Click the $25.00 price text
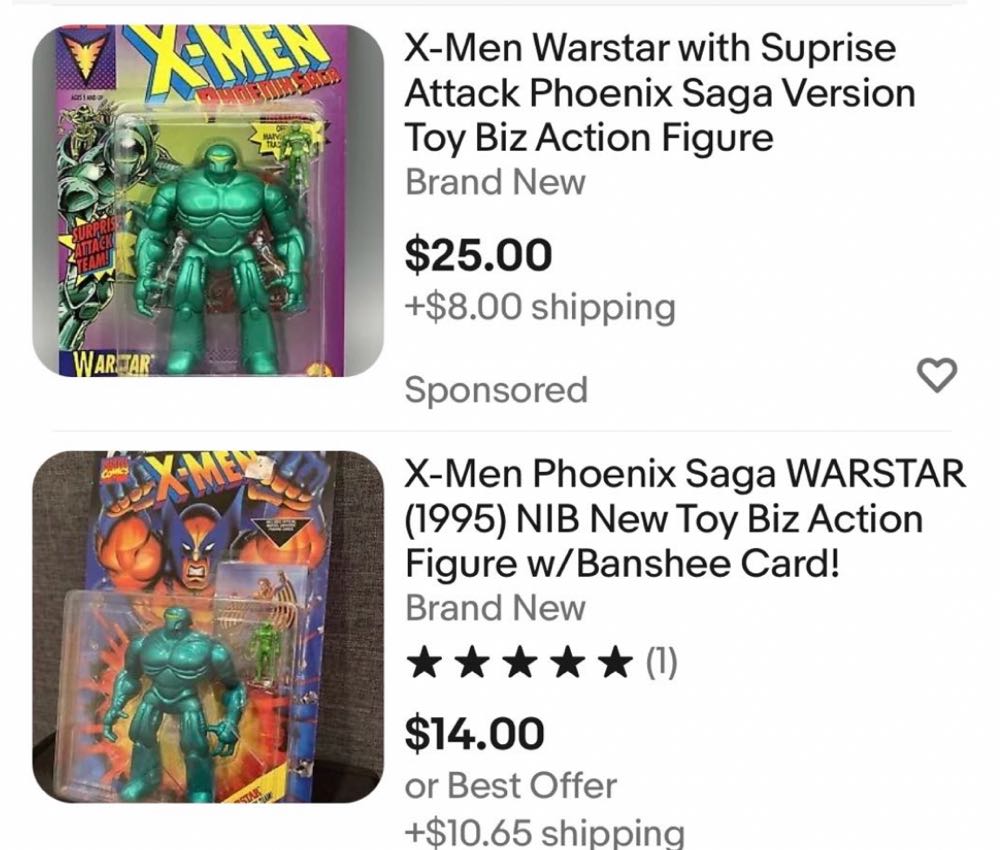The image size is (1000, 850). (x=477, y=255)
